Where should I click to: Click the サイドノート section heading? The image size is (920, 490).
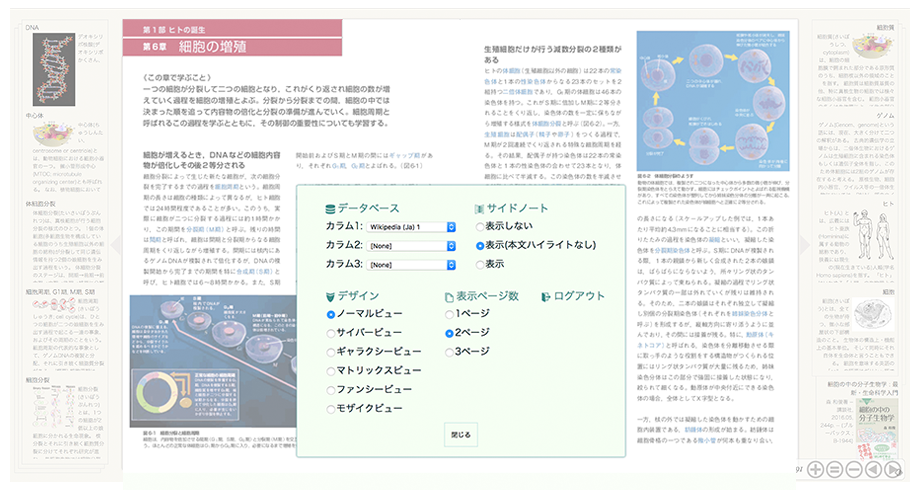tap(517, 208)
